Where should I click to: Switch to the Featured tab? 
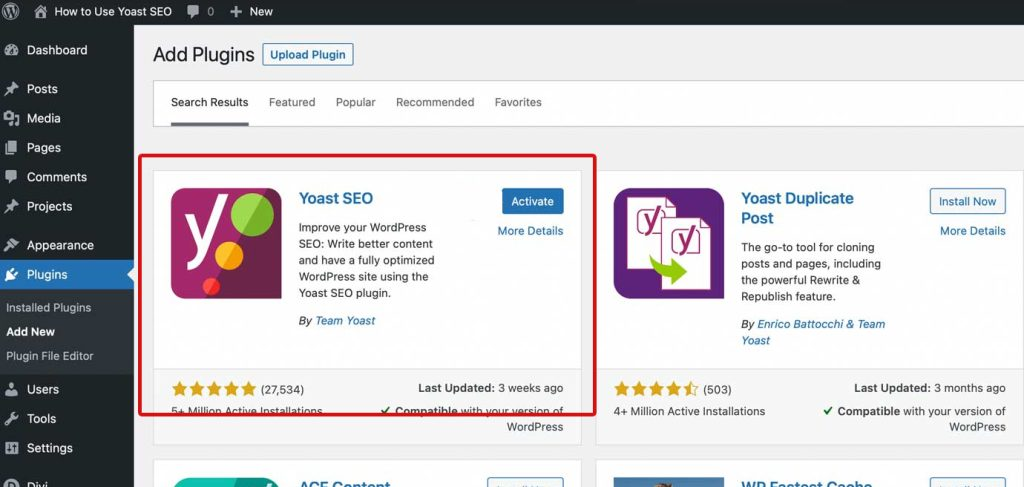click(292, 102)
